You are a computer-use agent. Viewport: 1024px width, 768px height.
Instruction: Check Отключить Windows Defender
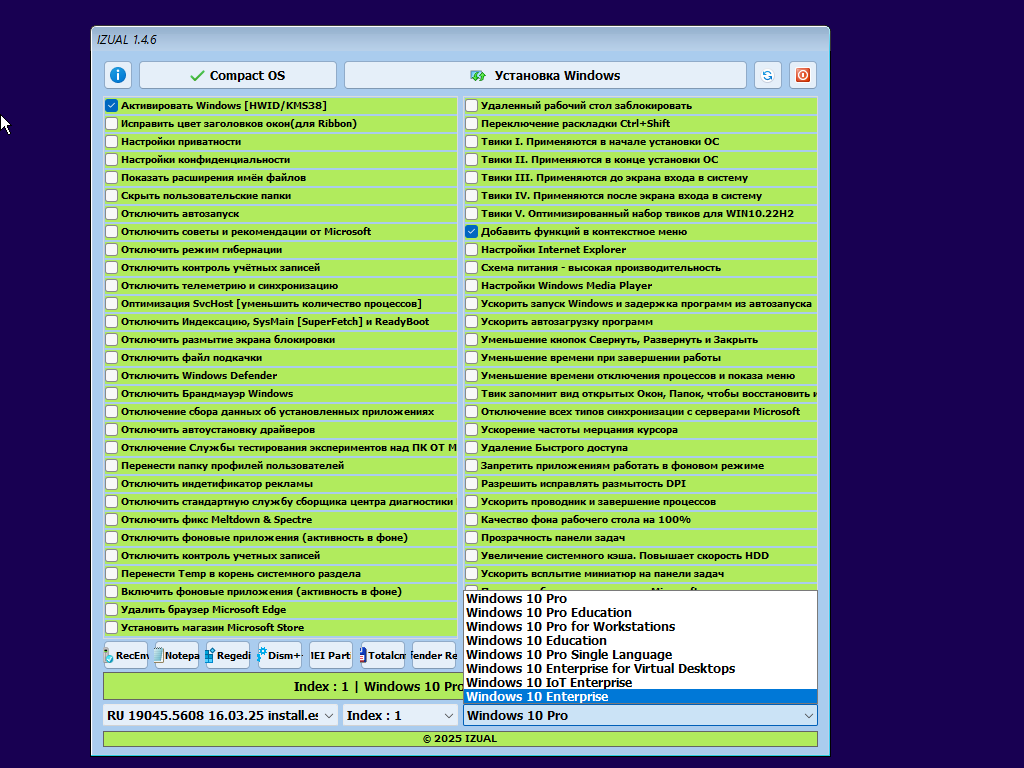pyautogui.click(x=112, y=376)
